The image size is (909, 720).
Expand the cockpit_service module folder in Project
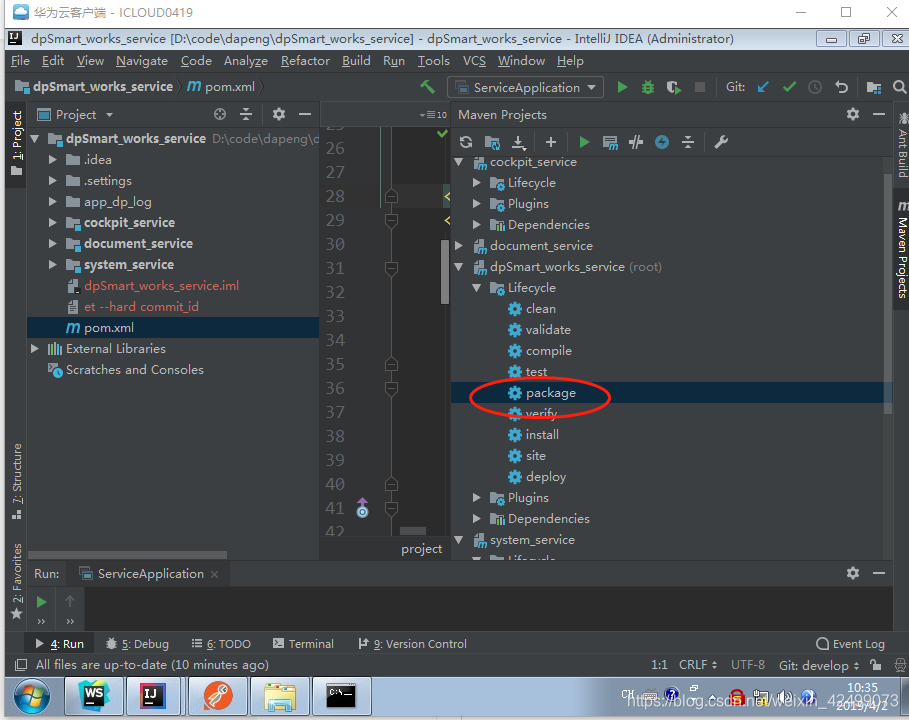click(53, 223)
